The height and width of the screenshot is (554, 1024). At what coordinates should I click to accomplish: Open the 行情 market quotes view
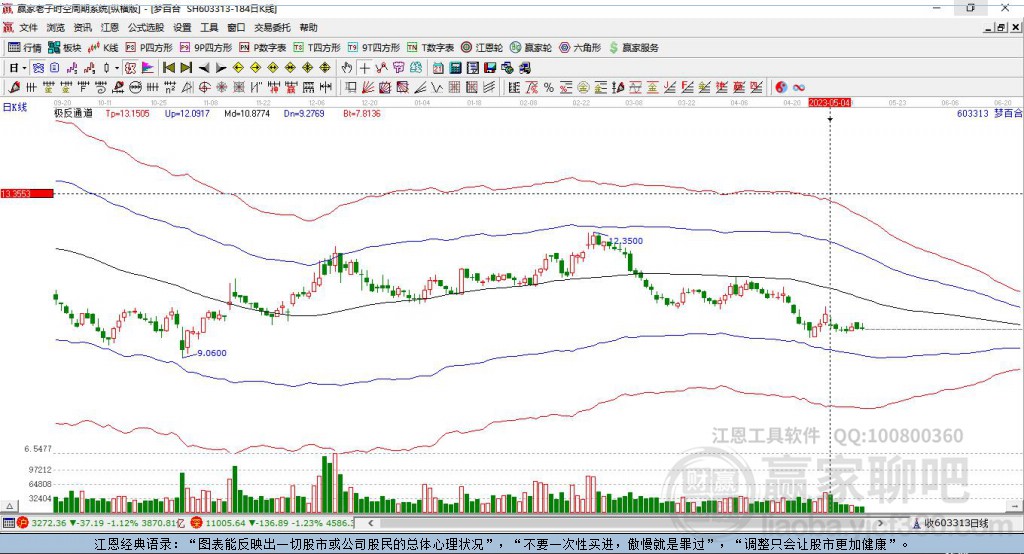[25, 48]
